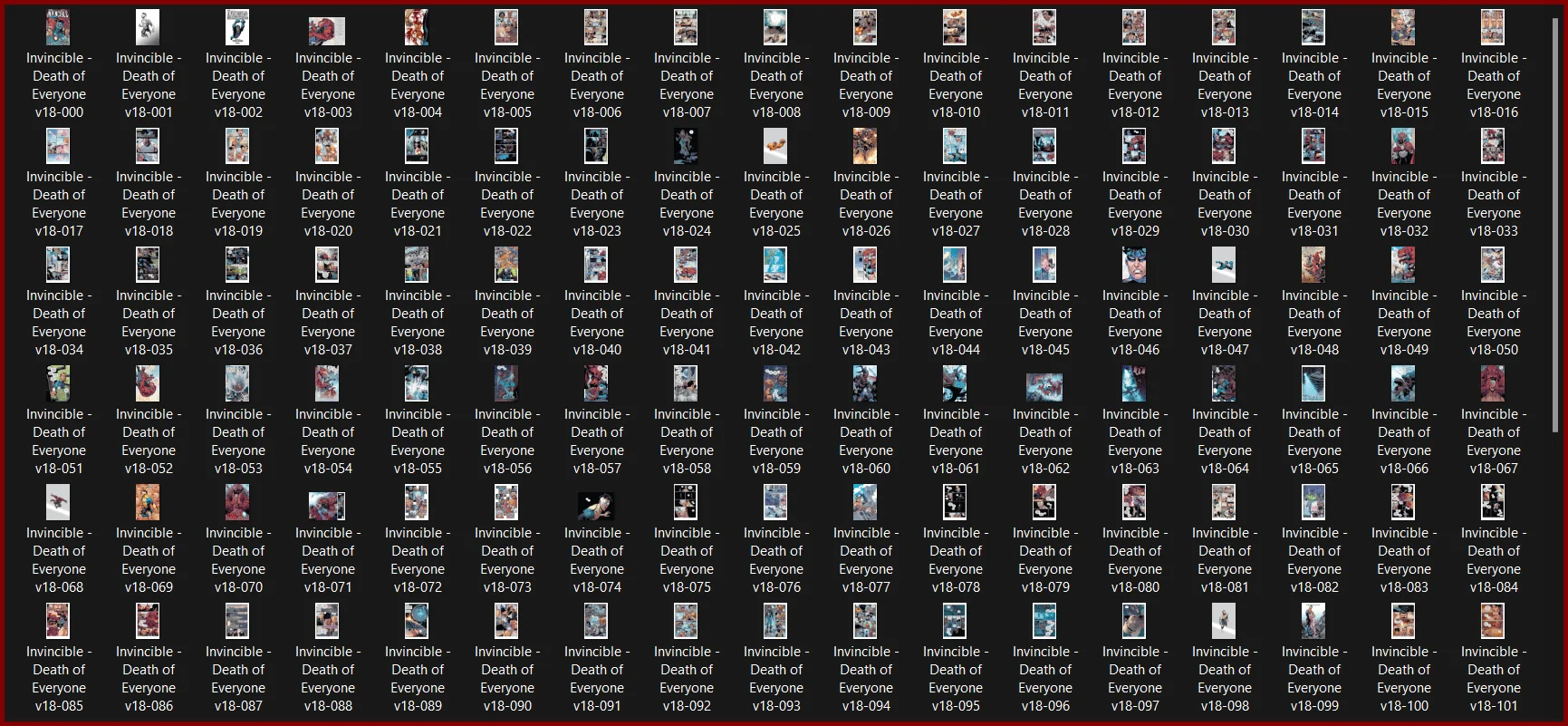The image size is (1568, 726).
Task: Click the v18-051 file thumbnail
Action: click(x=58, y=383)
